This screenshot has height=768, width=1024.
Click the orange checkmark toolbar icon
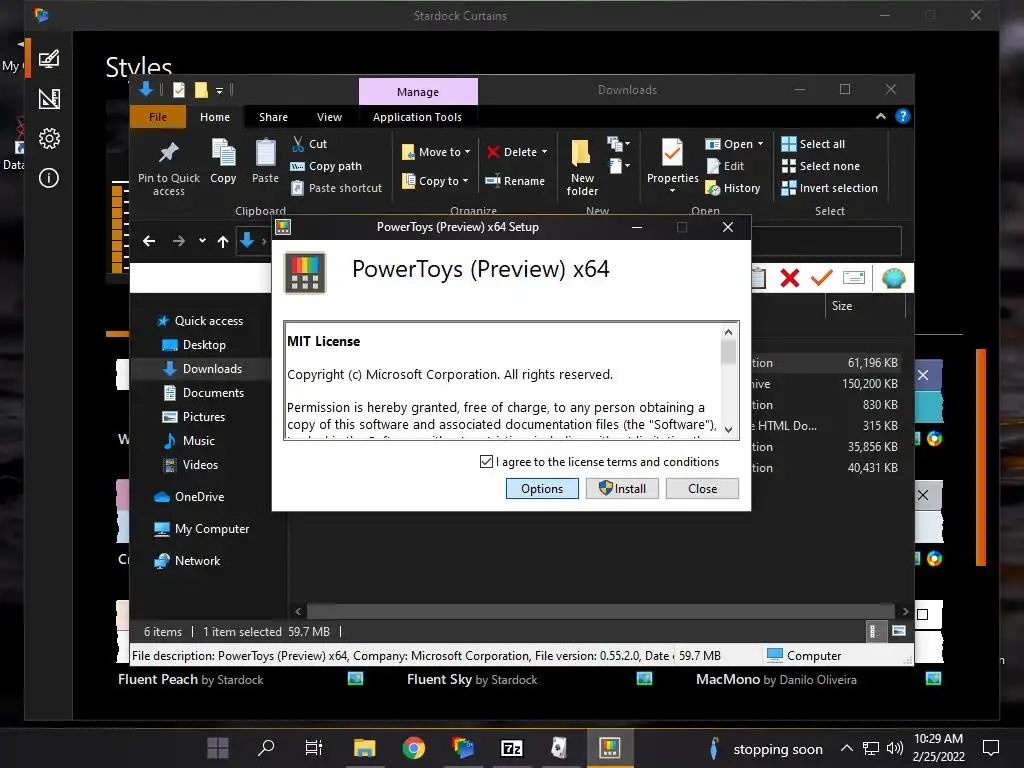821,278
